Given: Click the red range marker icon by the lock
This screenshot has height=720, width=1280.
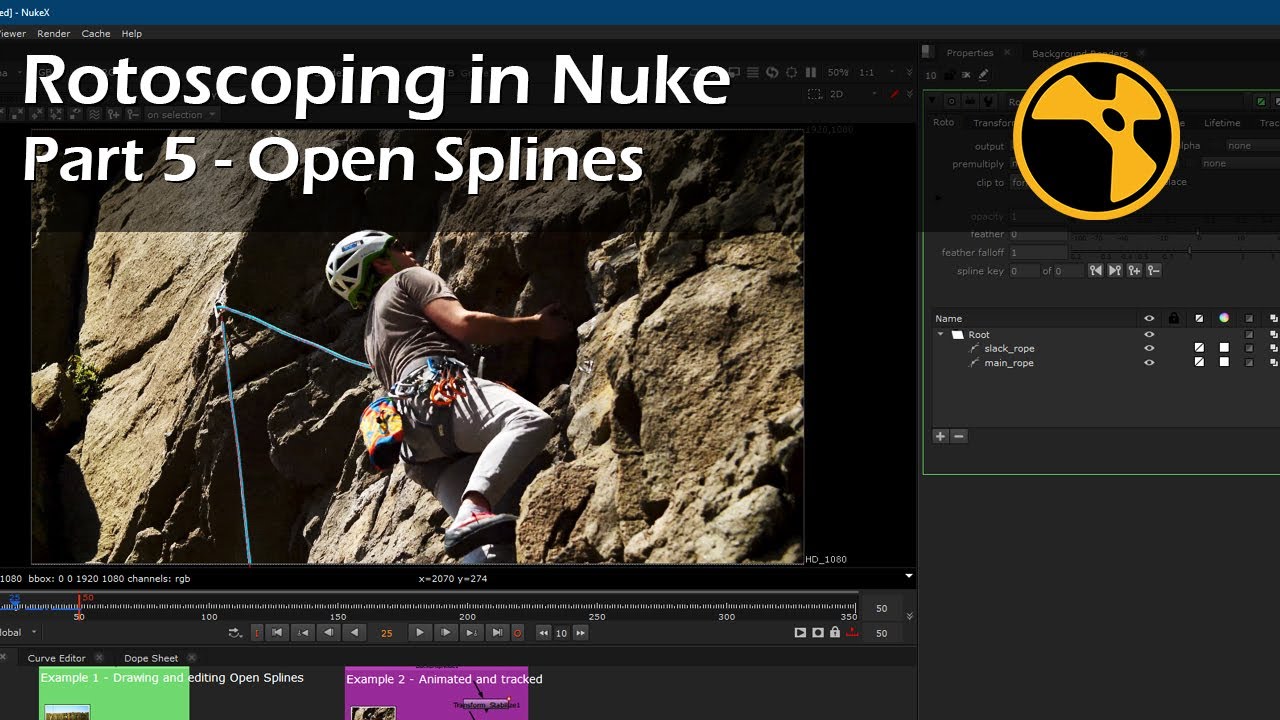Looking at the screenshot, I should 852,633.
